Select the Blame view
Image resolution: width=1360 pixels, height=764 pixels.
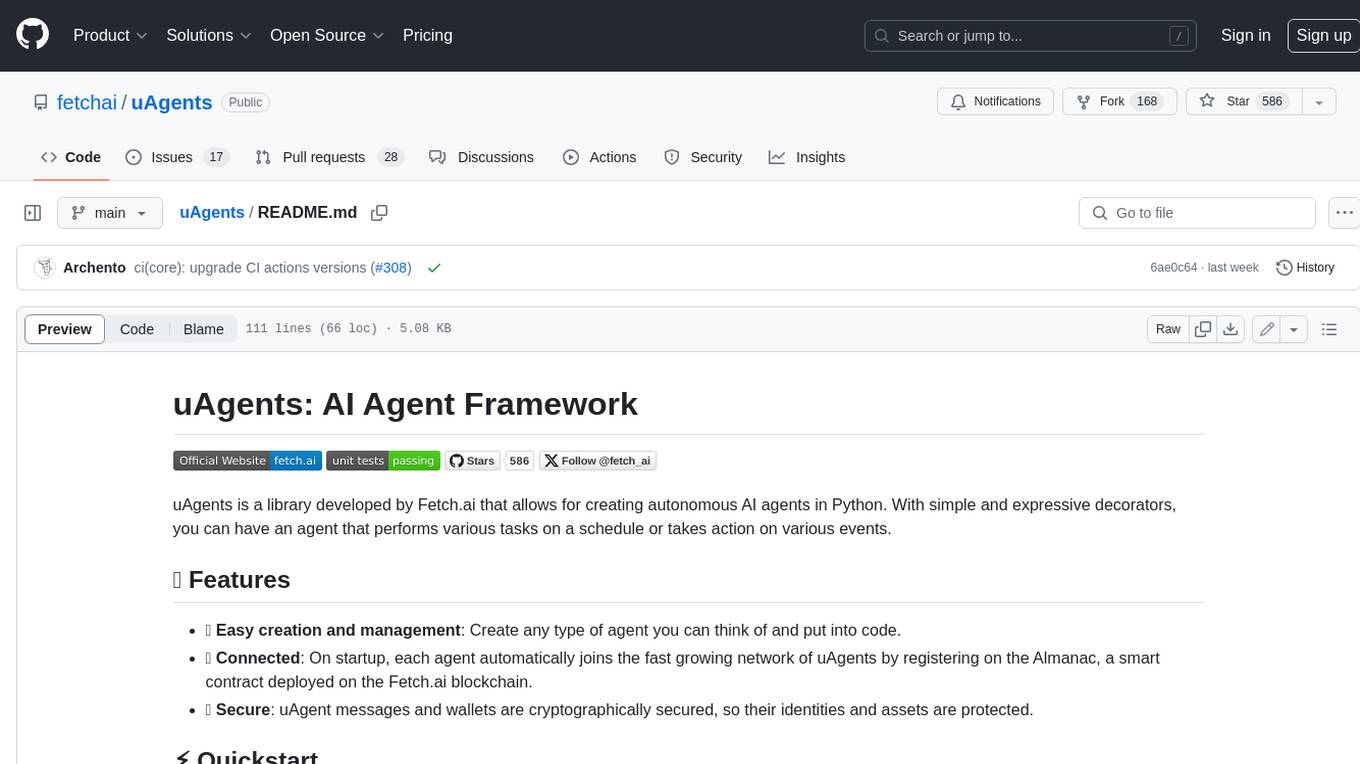coord(203,329)
